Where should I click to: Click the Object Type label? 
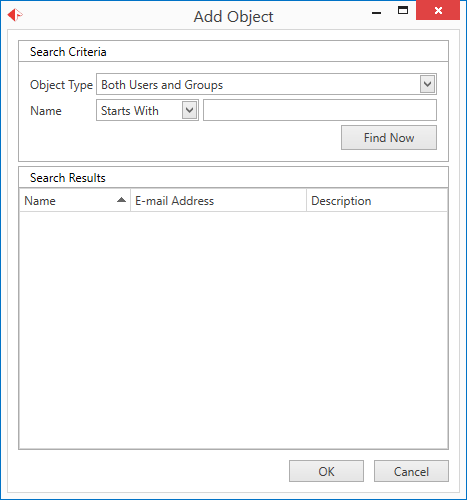point(61,85)
